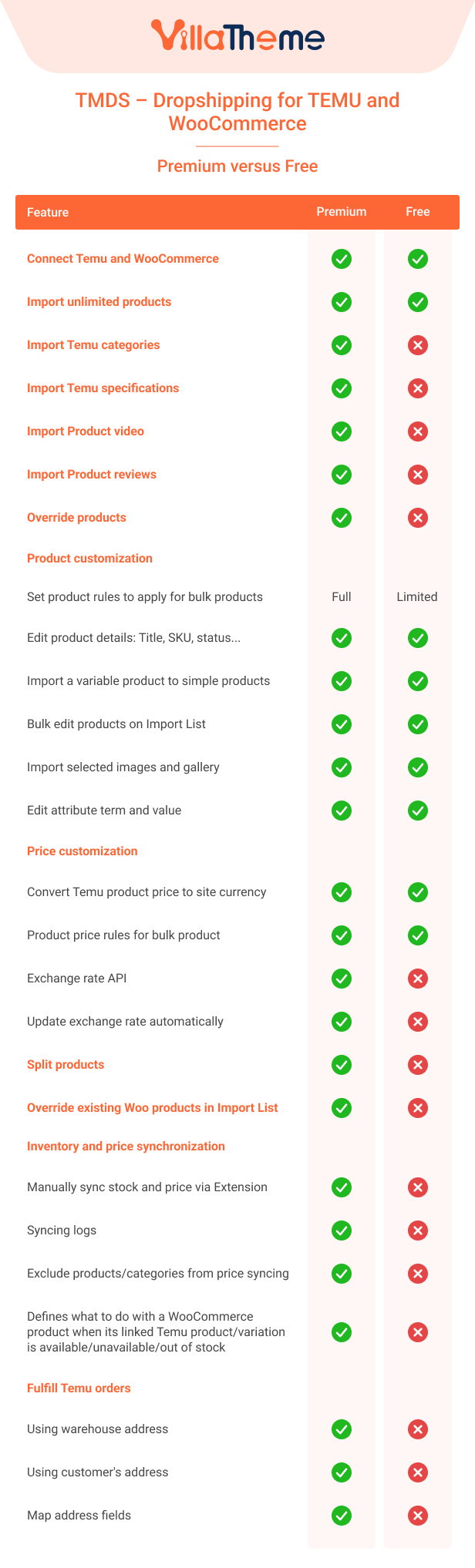Click Free red cross for Split products

[418, 1065]
